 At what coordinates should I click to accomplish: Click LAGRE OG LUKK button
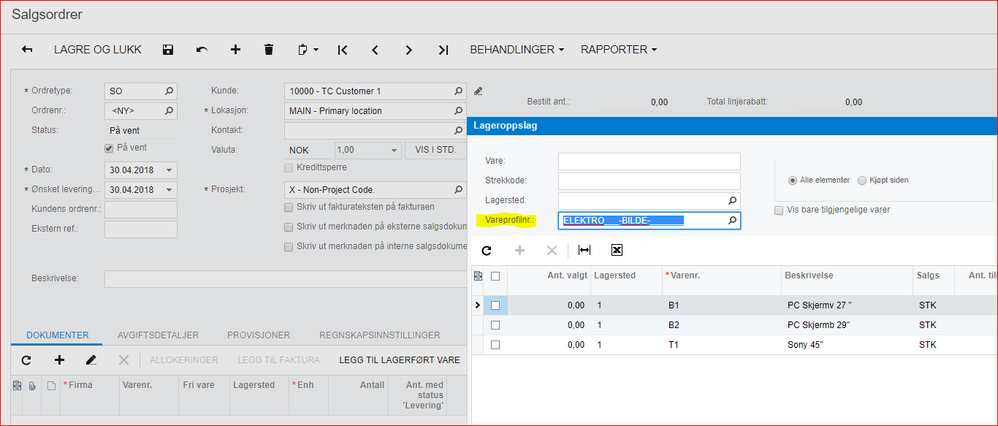(97, 49)
